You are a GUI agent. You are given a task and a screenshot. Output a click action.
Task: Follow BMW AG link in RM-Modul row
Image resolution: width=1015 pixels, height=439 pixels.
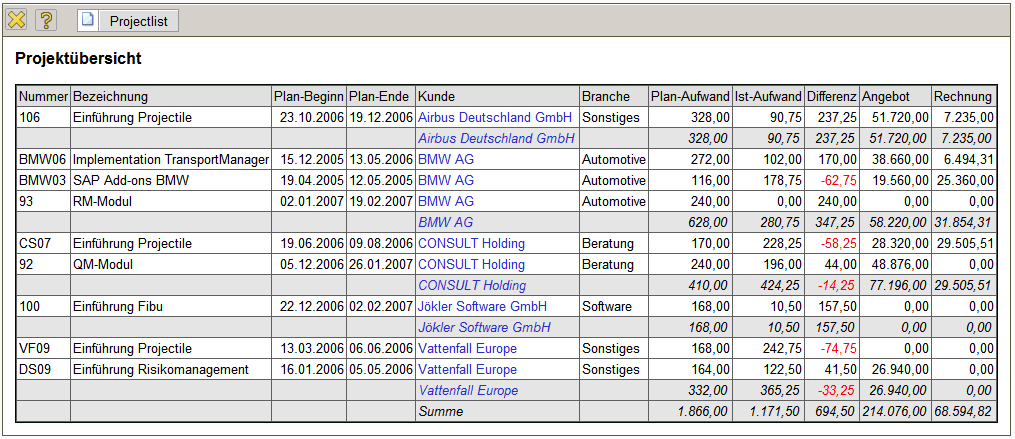pos(446,201)
